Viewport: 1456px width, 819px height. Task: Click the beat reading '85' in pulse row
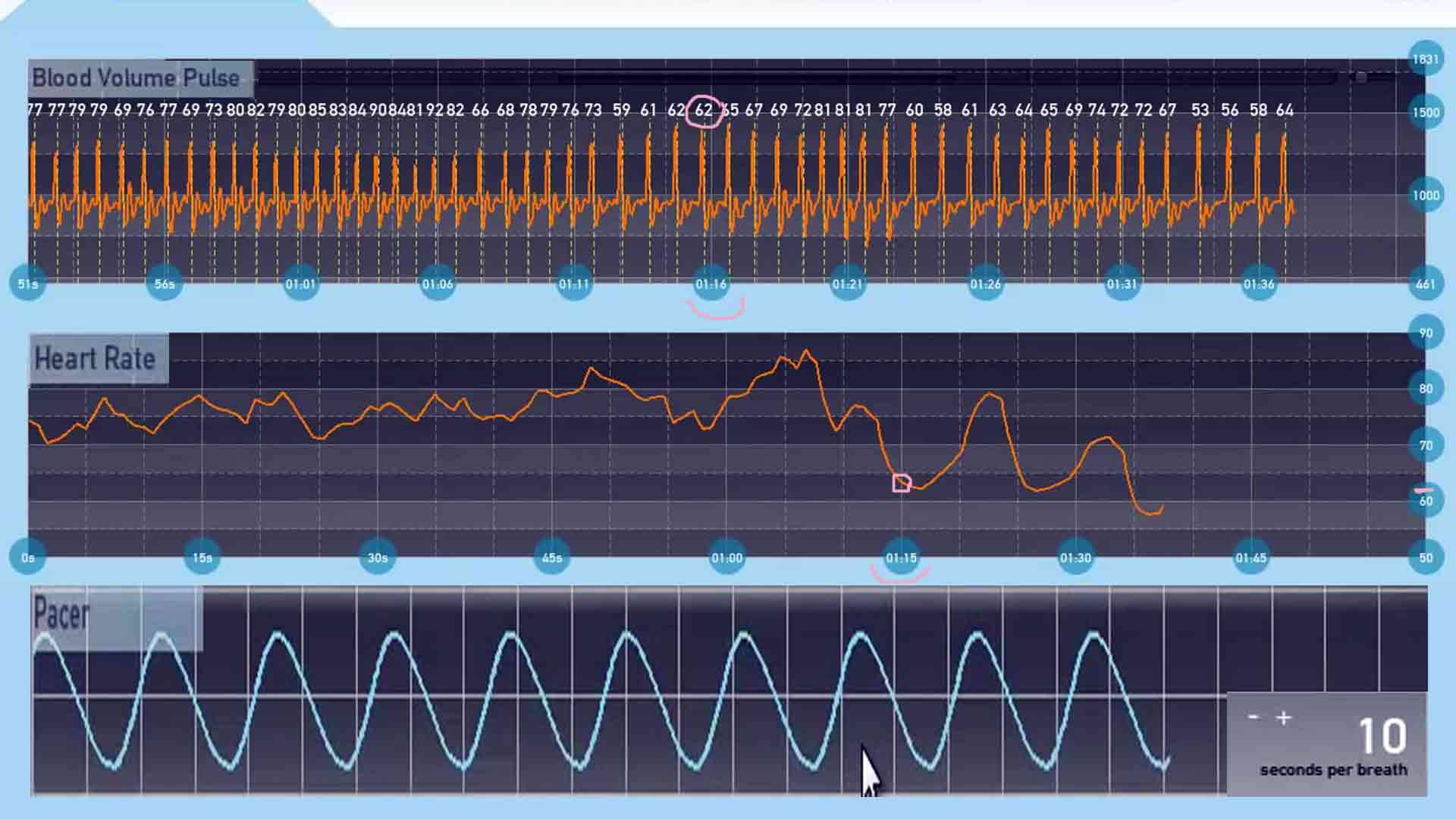[x=317, y=110]
